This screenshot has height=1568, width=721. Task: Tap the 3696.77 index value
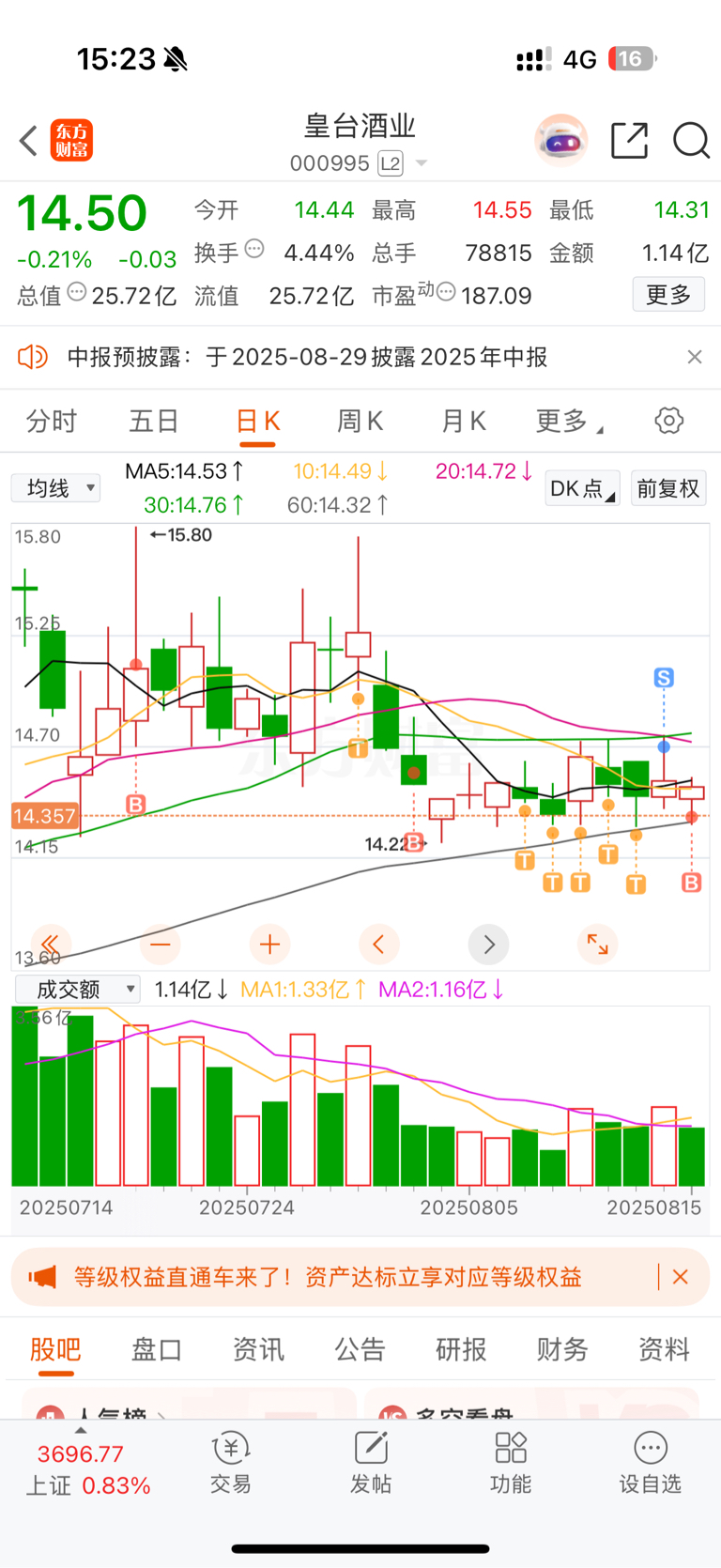tap(80, 1454)
